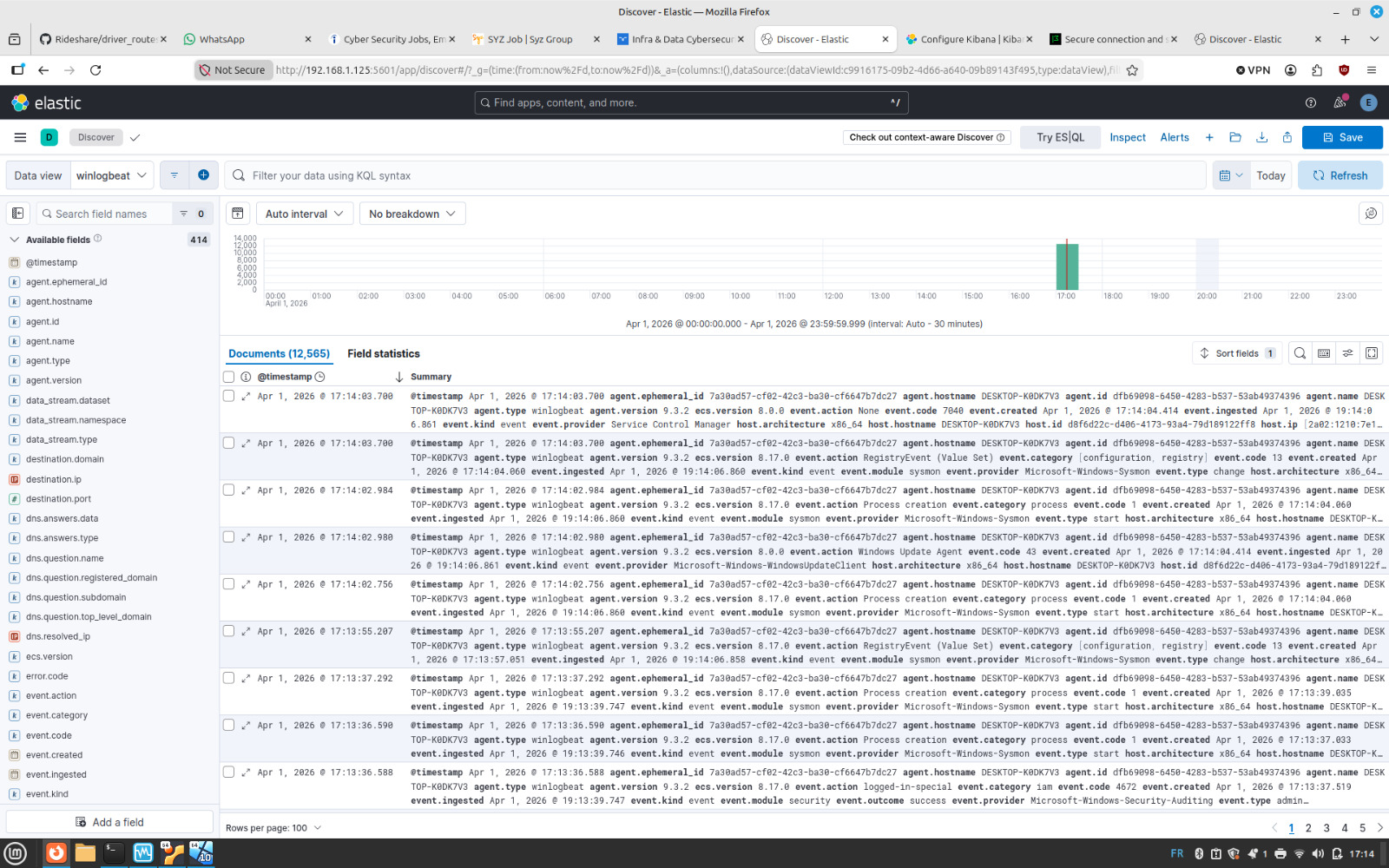This screenshot has width=1389, height=868.
Task: Open the Alerts menu
Action: tap(1175, 136)
